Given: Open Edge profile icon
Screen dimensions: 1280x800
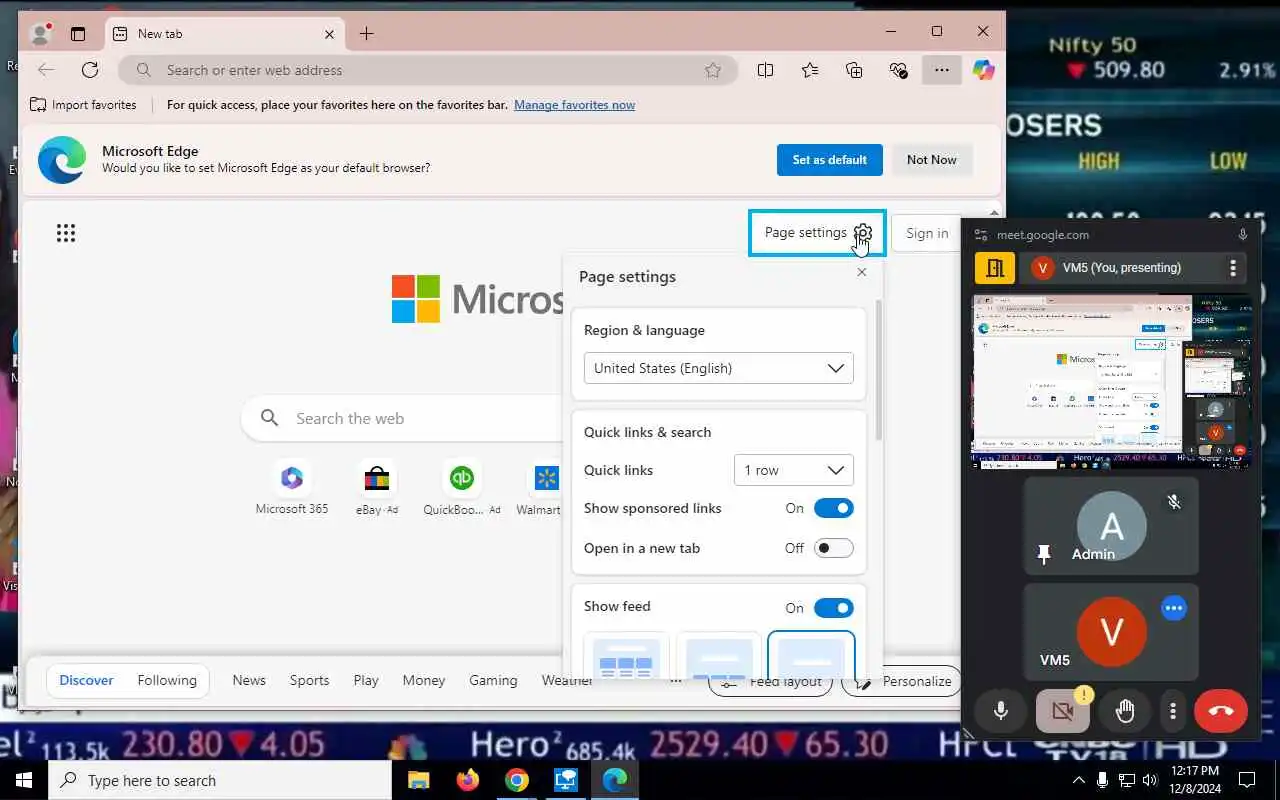Looking at the screenshot, I should (41, 33).
